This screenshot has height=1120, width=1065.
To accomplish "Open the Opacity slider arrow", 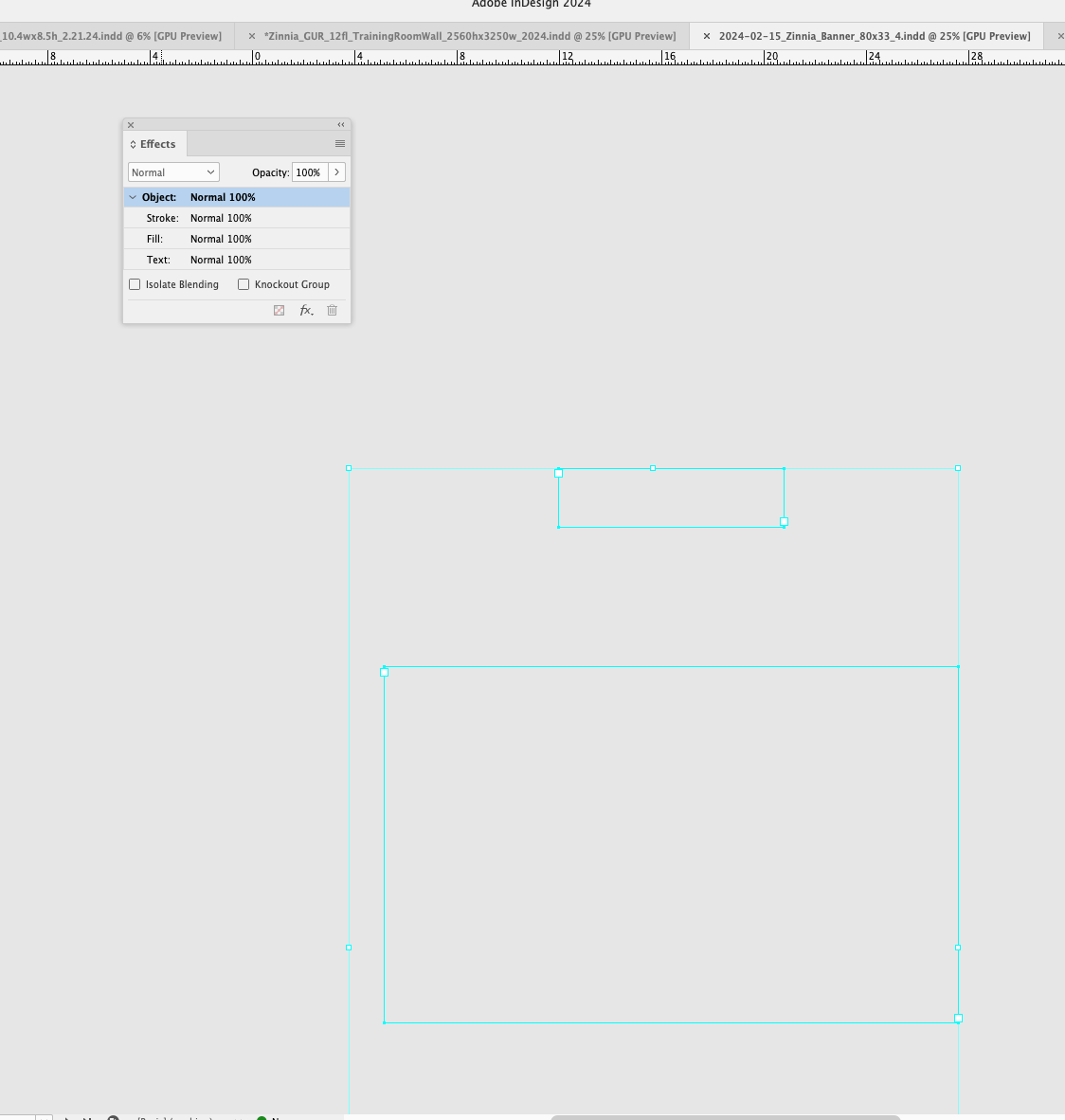I will 336,172.
